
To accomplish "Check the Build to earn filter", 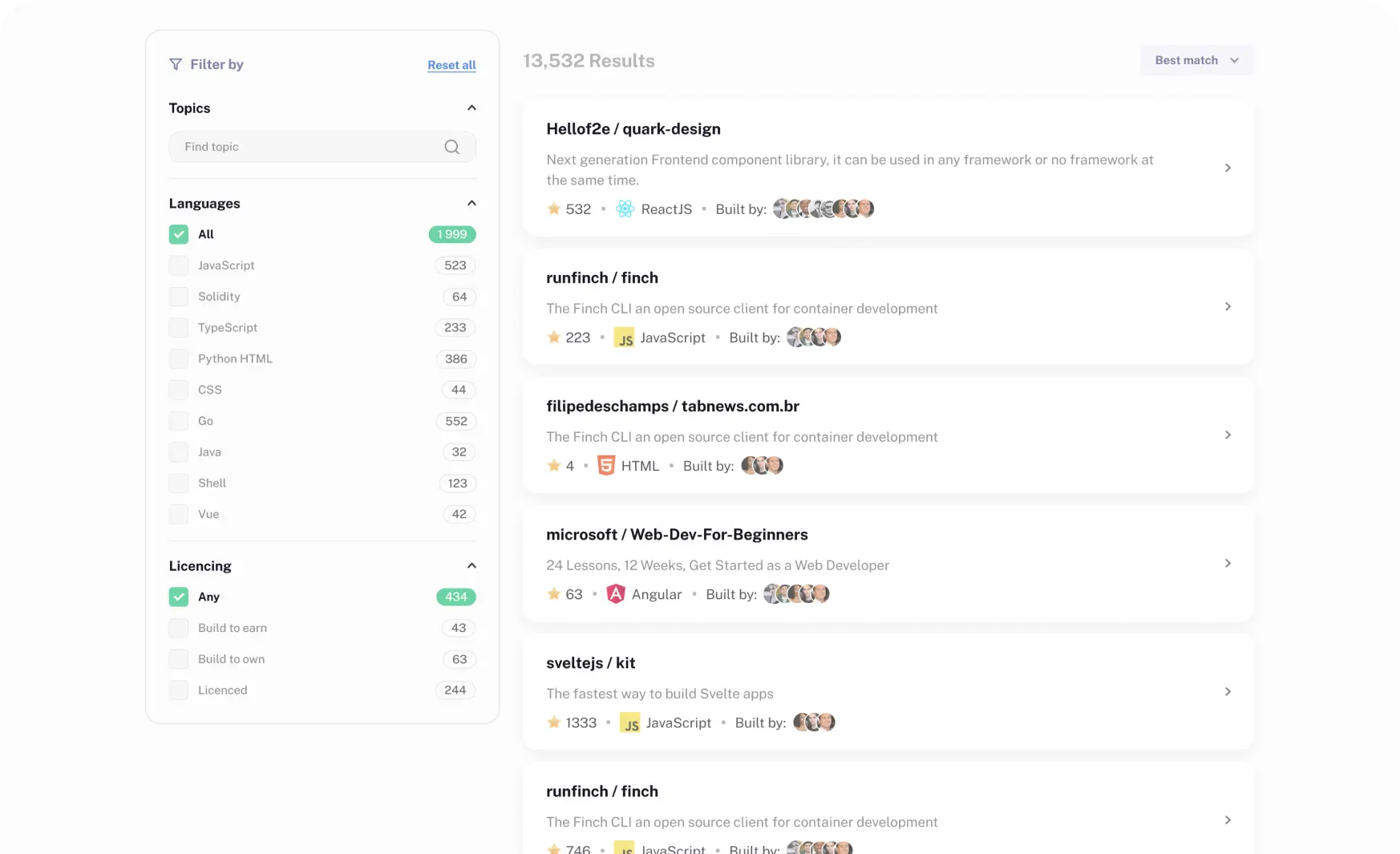I will pyautogui.click(x=179, y=628).
